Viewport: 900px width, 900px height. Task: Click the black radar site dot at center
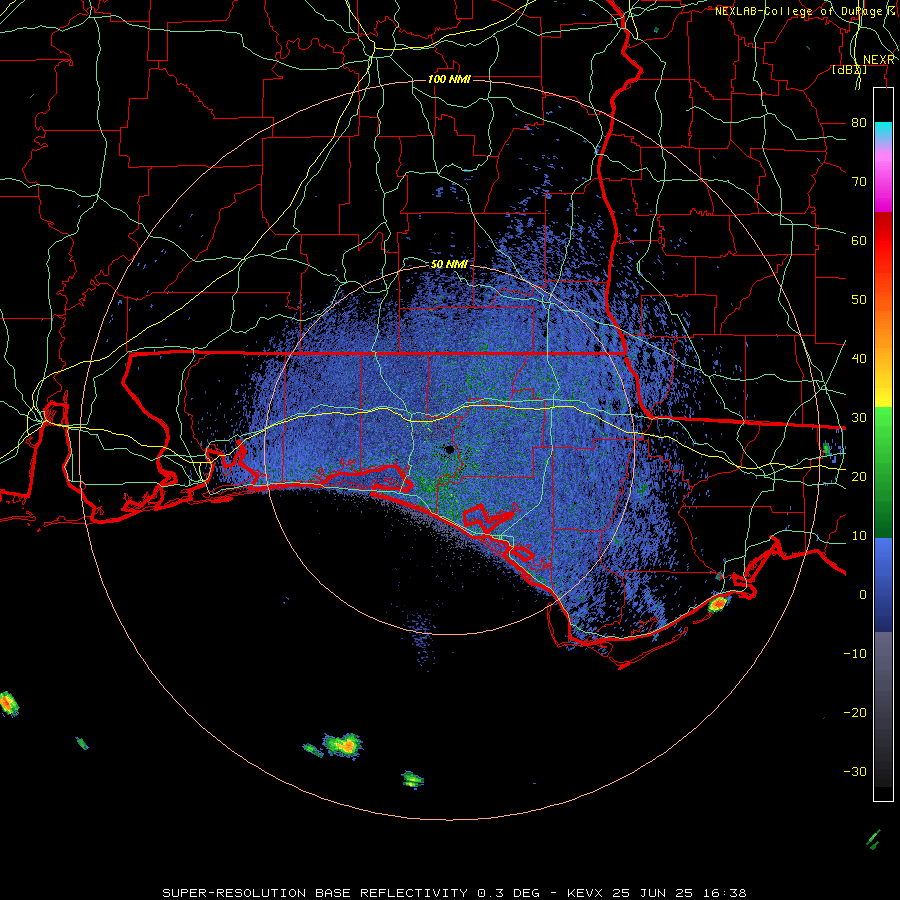coord(449,449)
